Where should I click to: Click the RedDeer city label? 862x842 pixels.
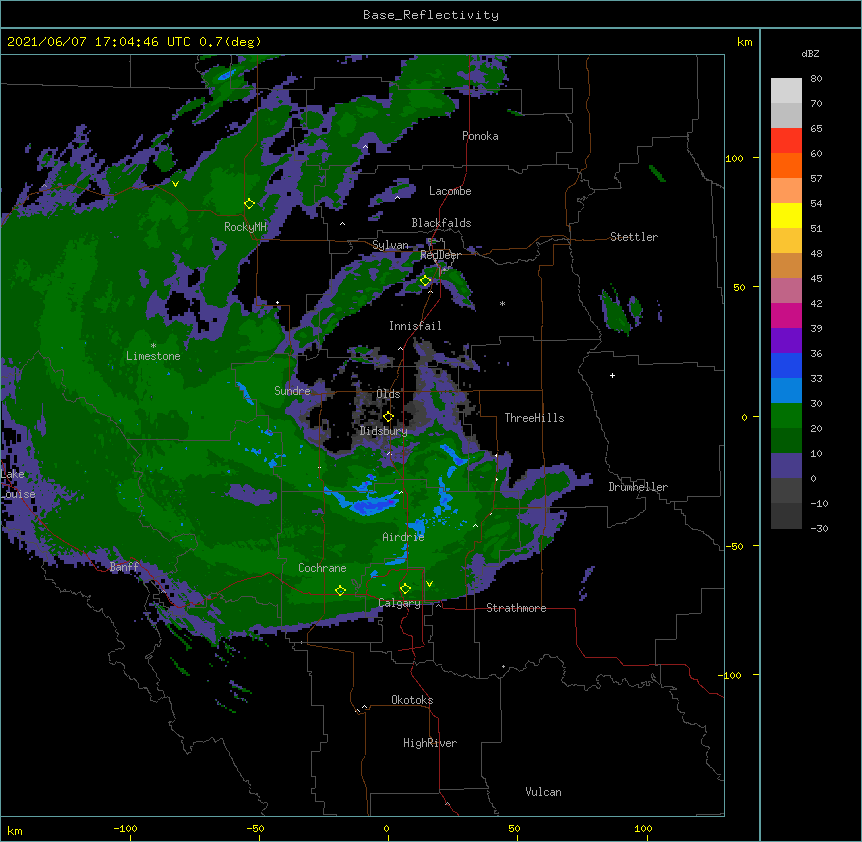(x=440, y=256)
